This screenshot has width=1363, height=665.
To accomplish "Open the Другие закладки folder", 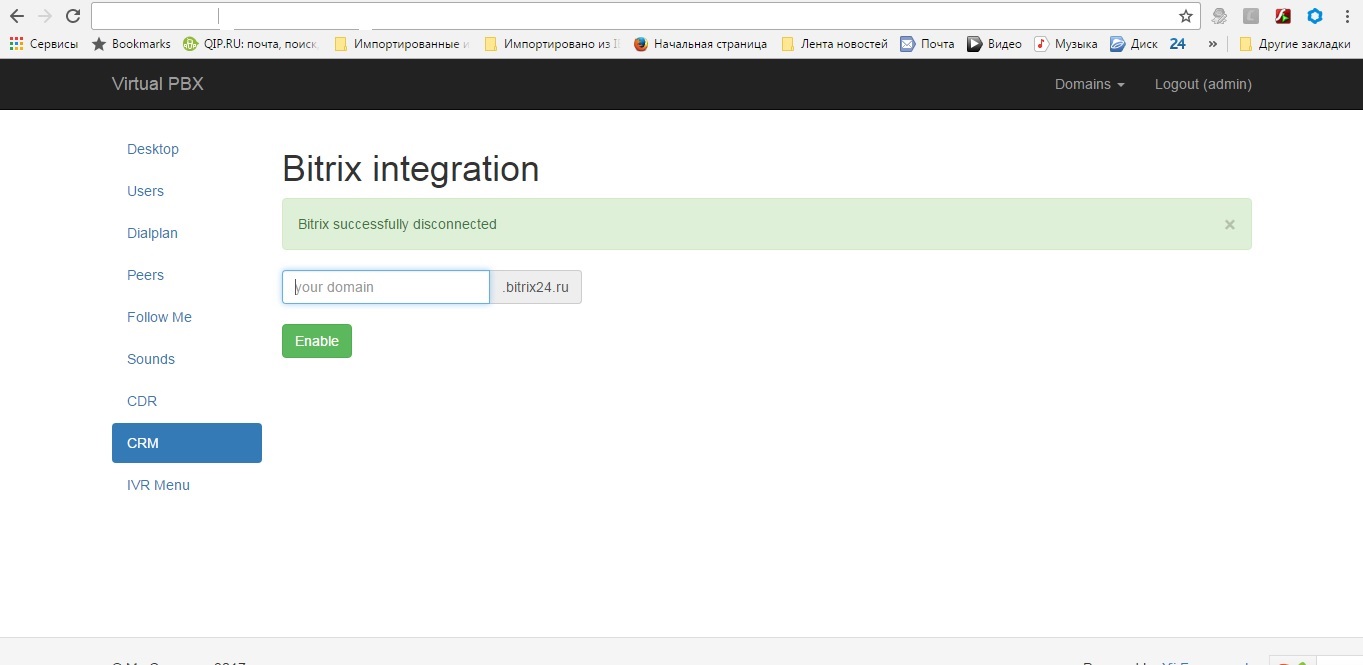I will [1295, 44].
